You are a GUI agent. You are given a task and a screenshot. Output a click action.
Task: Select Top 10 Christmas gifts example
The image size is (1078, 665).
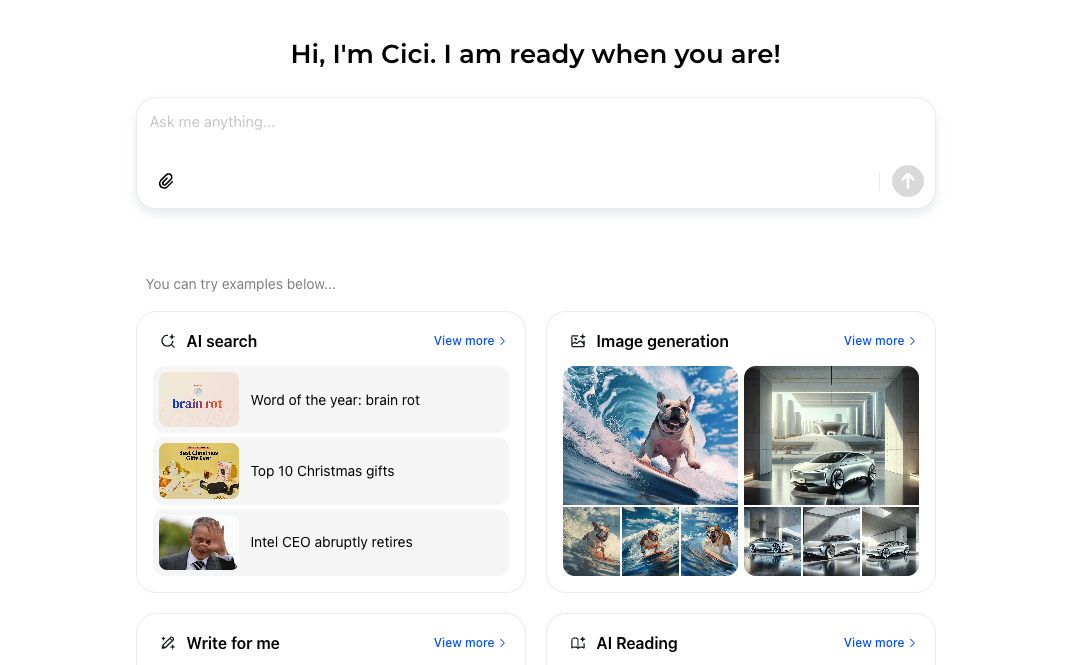click(x=331, y=471)
